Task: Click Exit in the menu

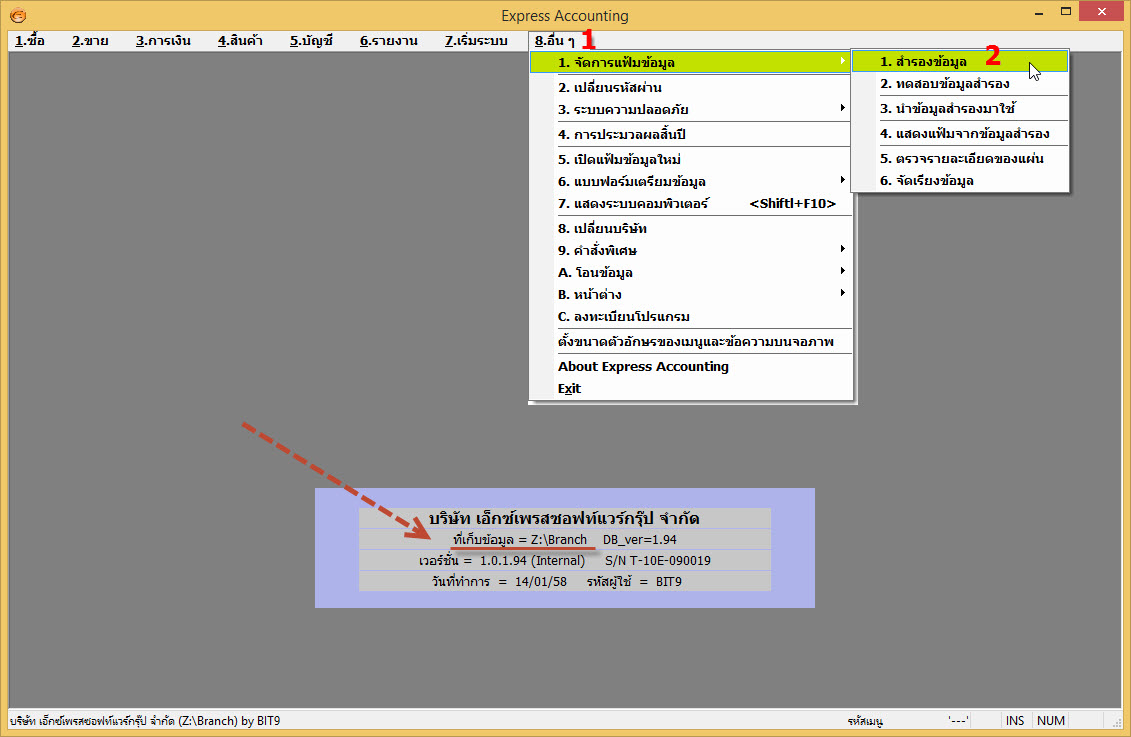Action: (569, 389)
